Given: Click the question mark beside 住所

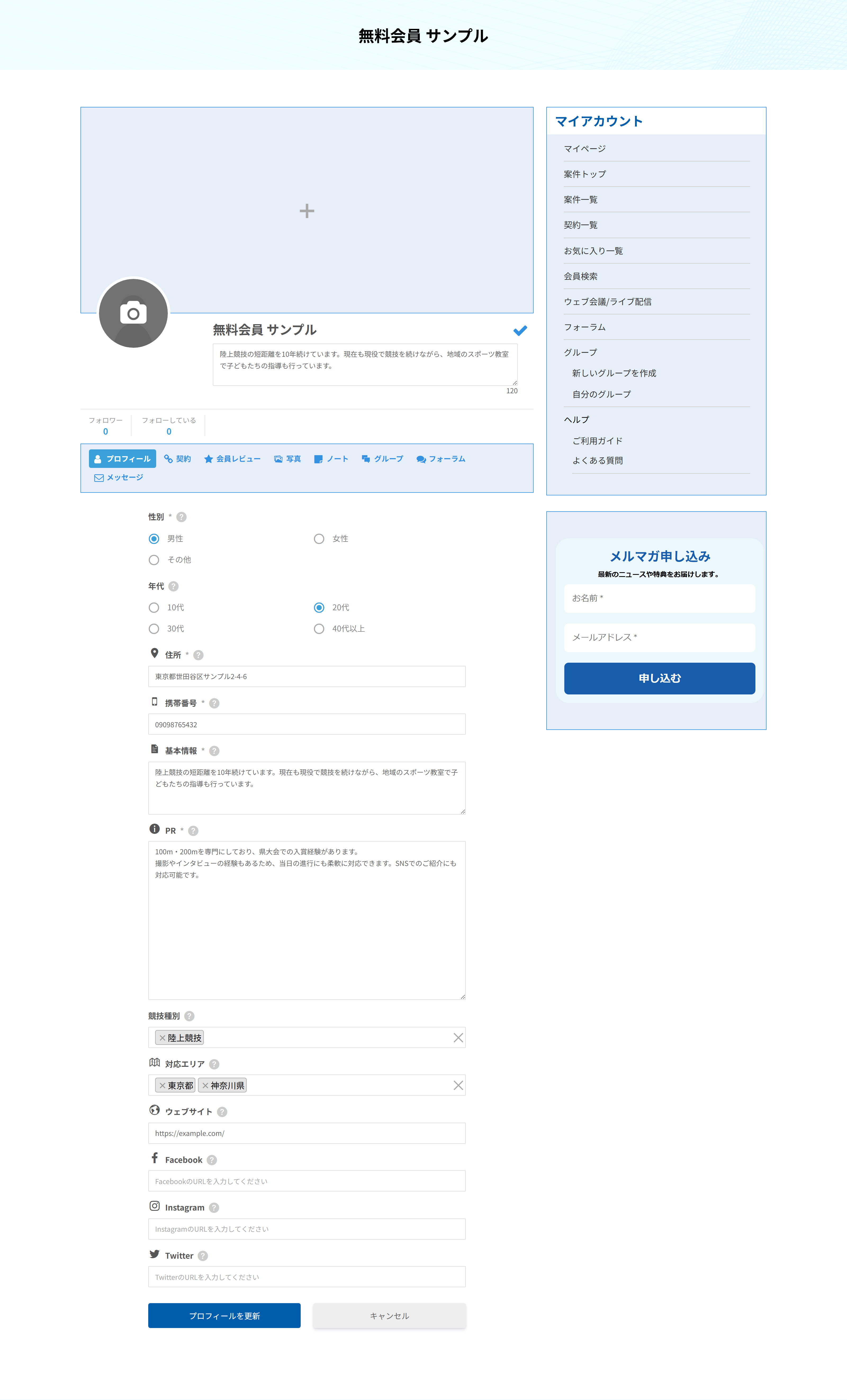Looking at the screenshot, I should tap(198, 655).
